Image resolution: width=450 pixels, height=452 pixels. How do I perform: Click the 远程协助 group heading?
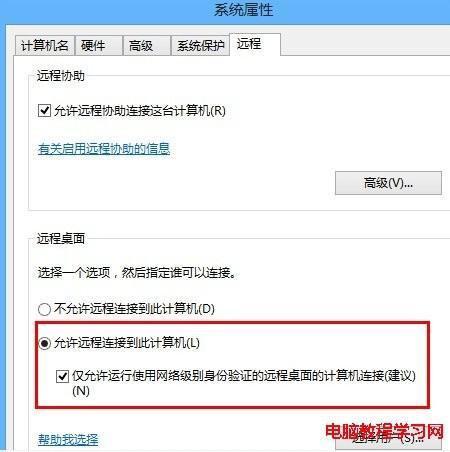(x=60, y=76)
